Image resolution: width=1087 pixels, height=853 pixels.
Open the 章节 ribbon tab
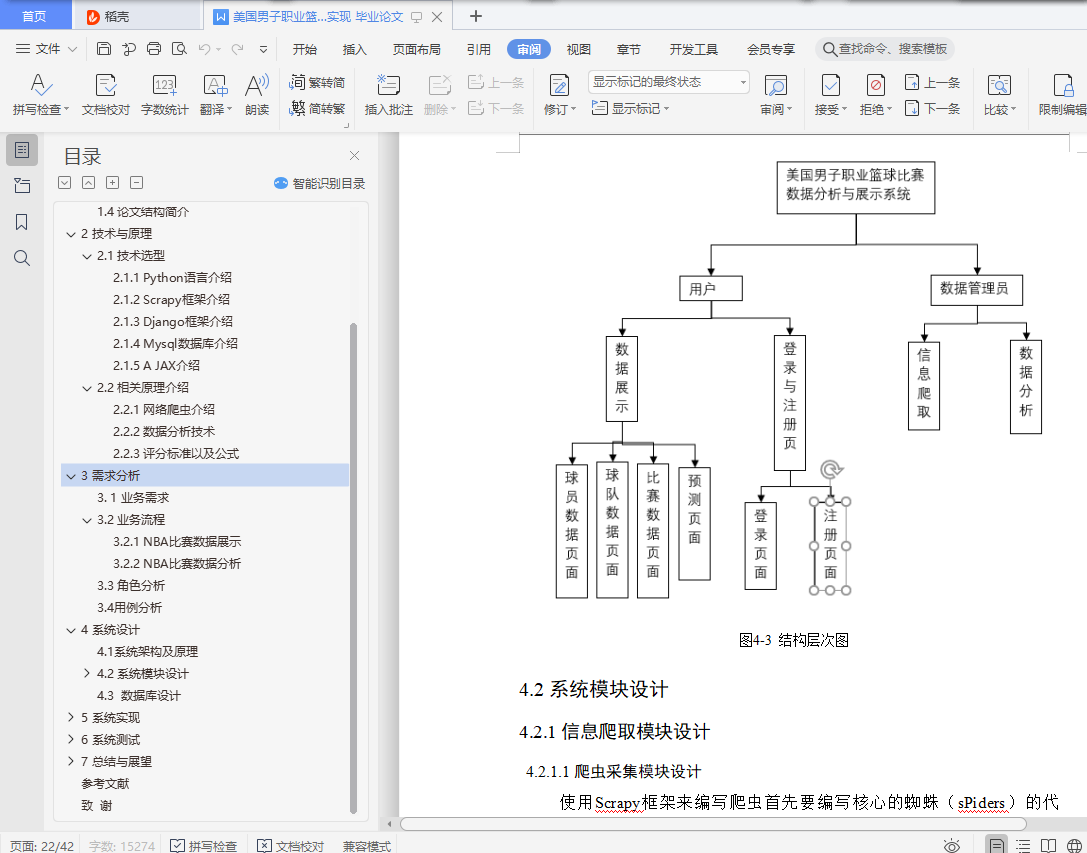pyautogui.click(x=628, y=49)
